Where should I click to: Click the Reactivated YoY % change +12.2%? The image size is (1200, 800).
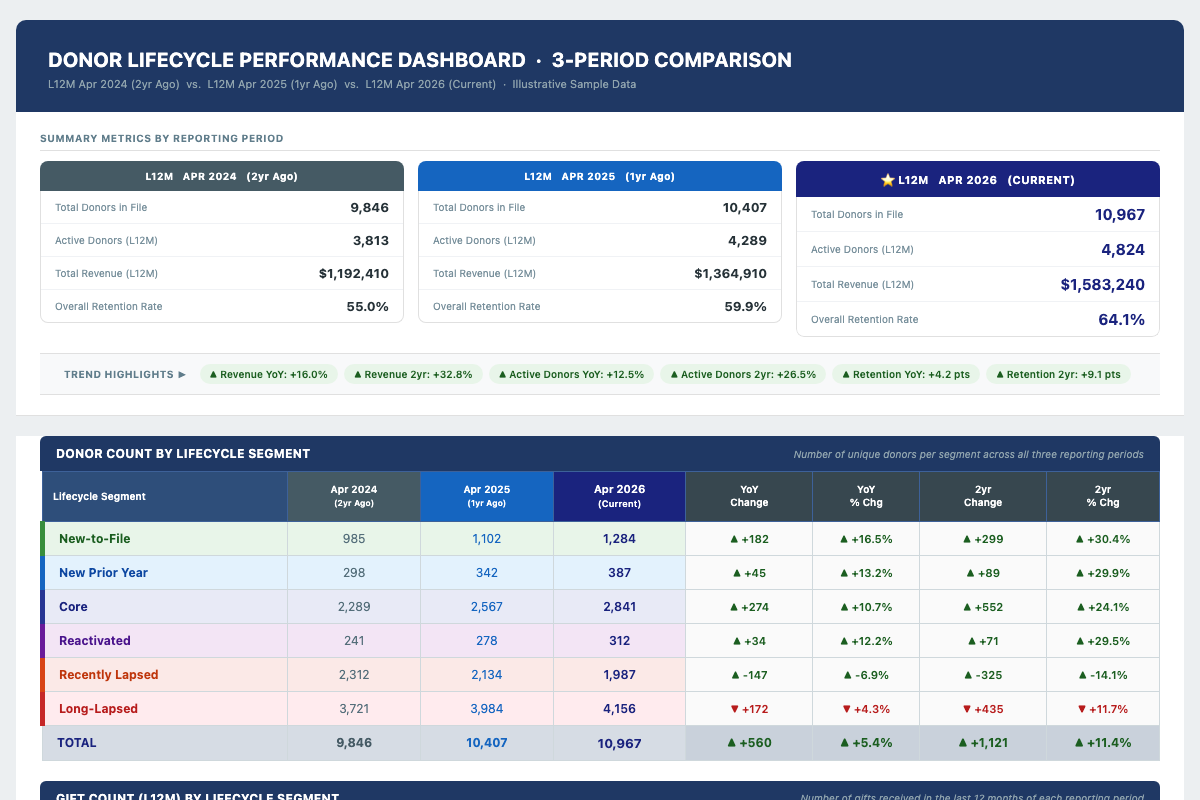[866, 641]
